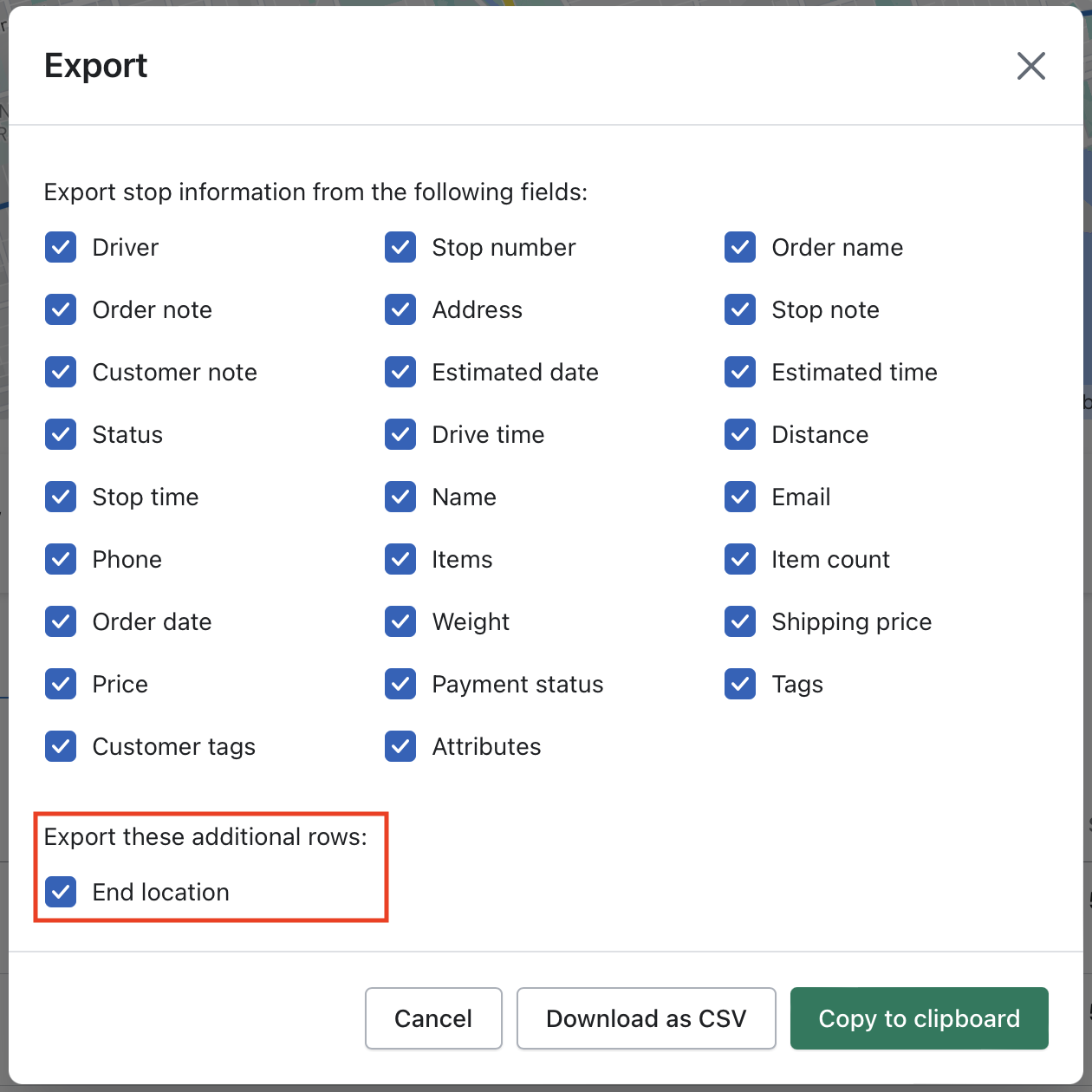Uncheck the Customer tags checkbox
This screenshot has height=1092, width=1092.
click(x=61, y=746)
